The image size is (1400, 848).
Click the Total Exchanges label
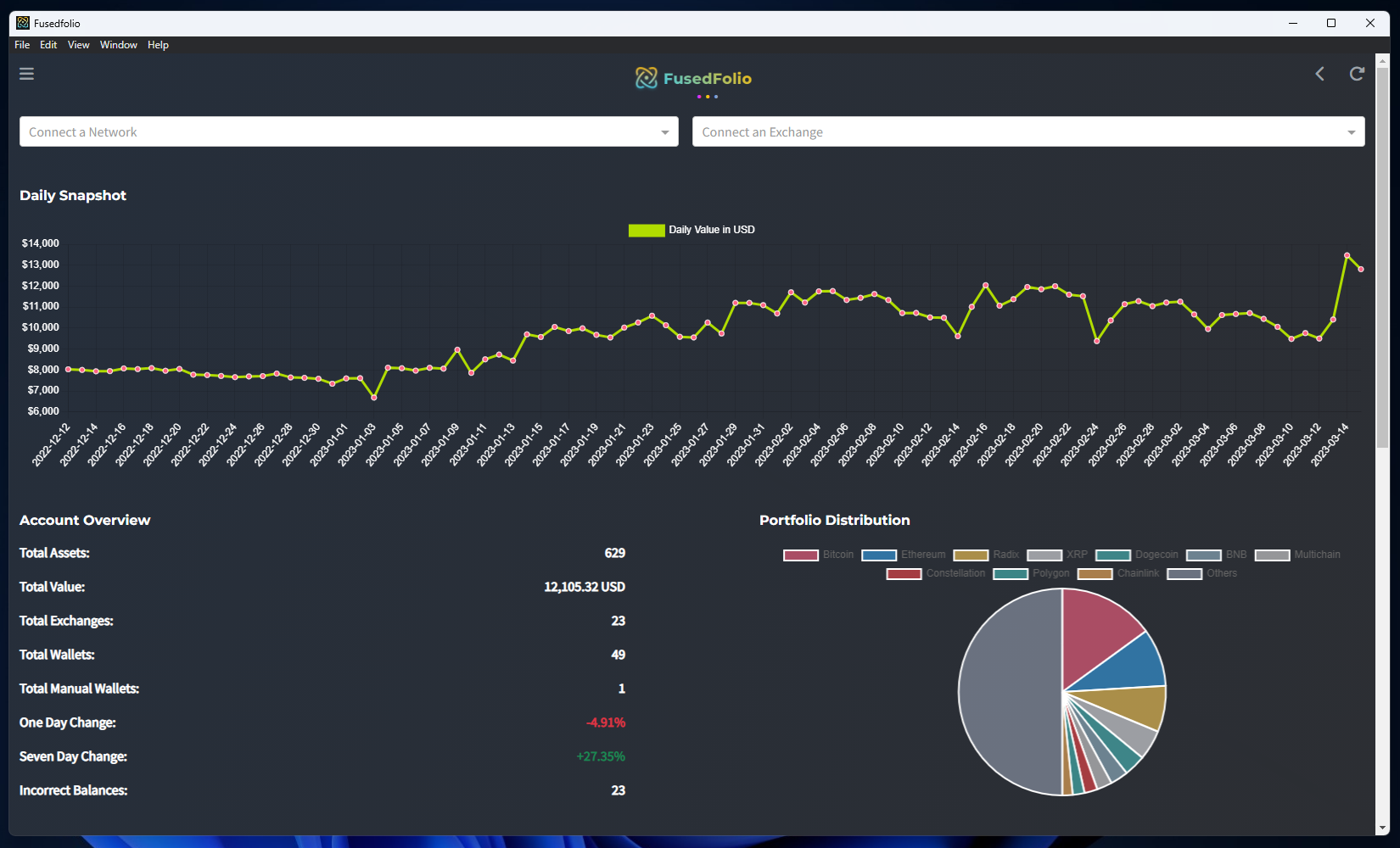pyautogui.click(x=66, y=621)
